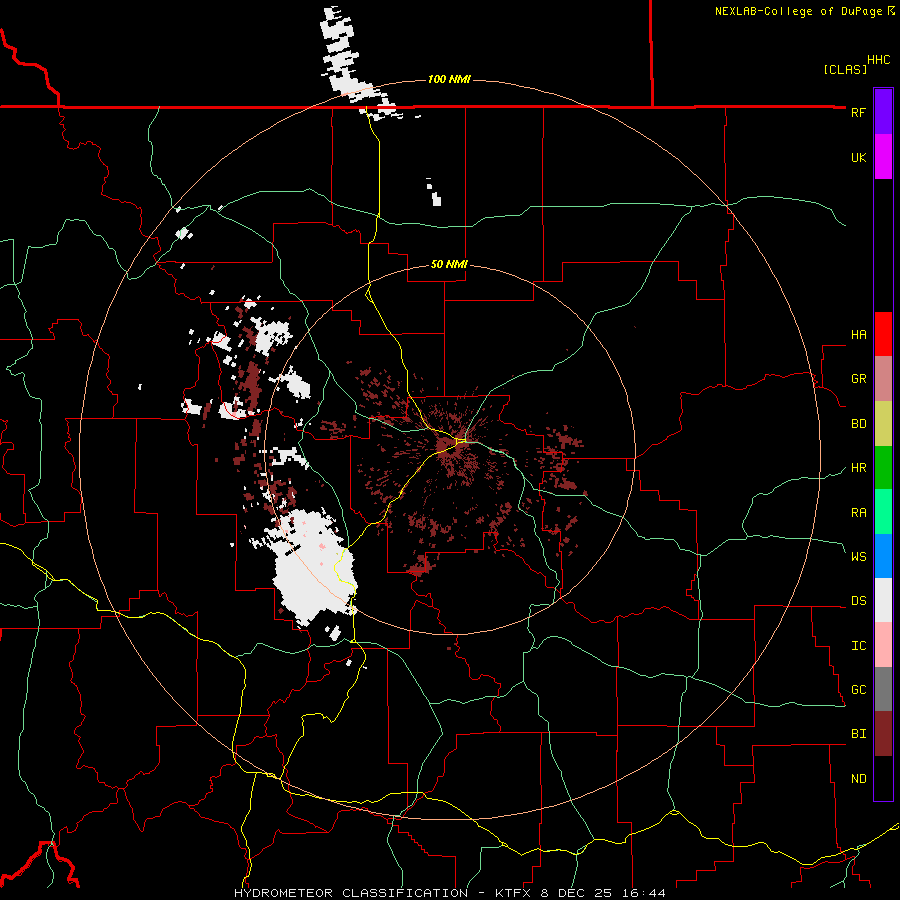This screenshot has width=900, height=900.
Task: Click the BI legend label
Action: click(858, 734)
